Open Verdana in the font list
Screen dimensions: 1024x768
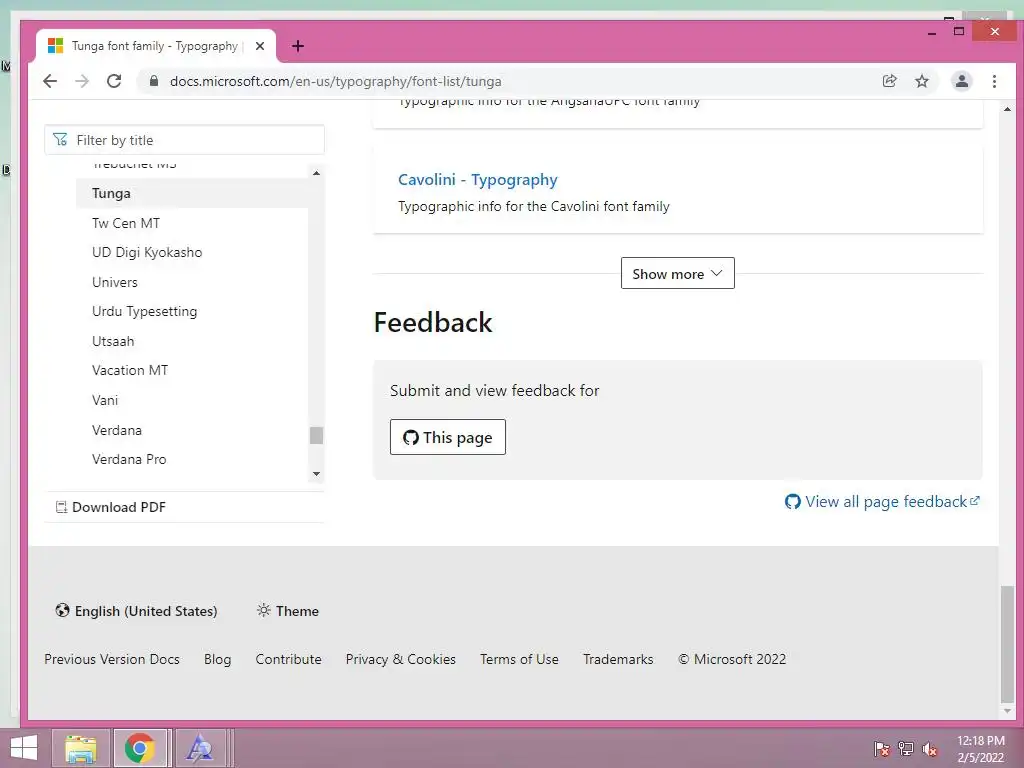click(x=117, y=430)
